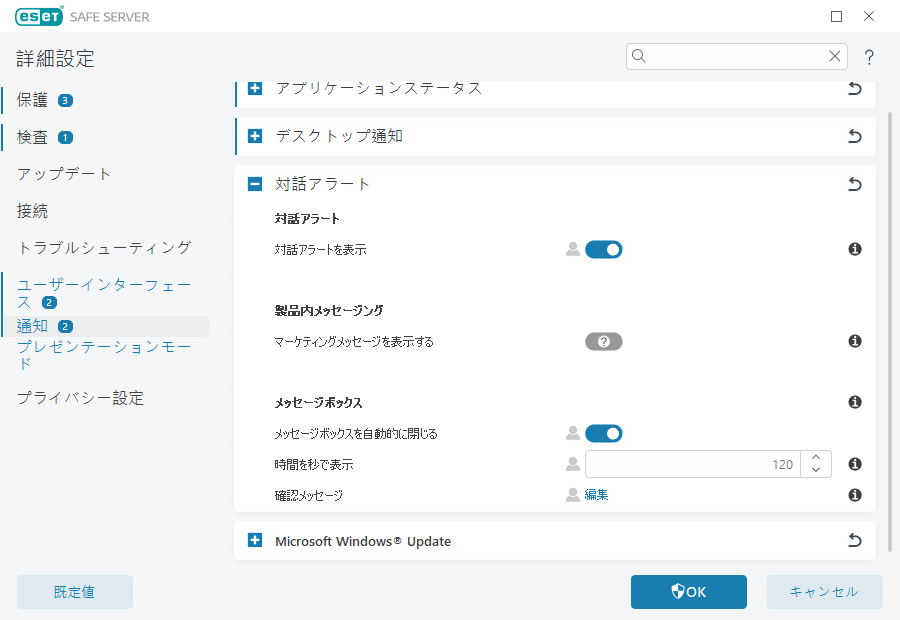Disable the 対話アラートを表示 switch
Image resolution: width=900 pixels, height=620 pixels.
point(604,249)
